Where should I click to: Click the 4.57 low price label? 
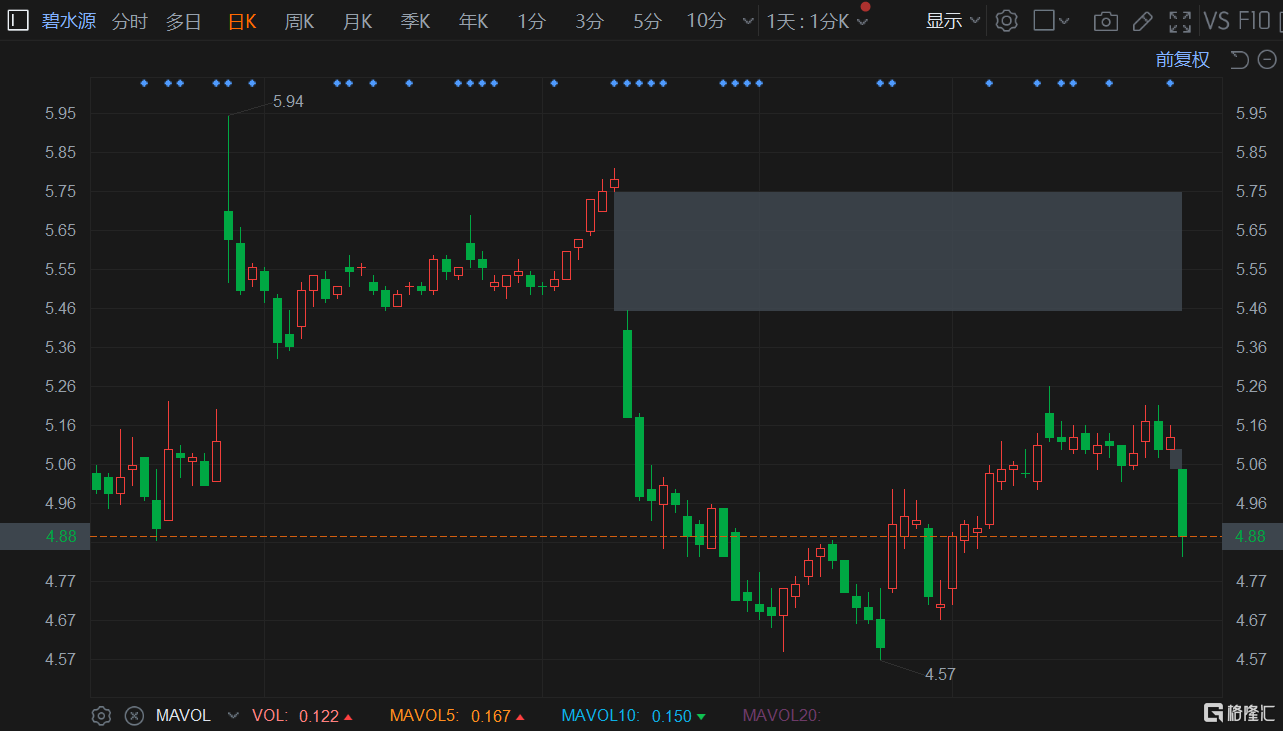tap(940, 674)
